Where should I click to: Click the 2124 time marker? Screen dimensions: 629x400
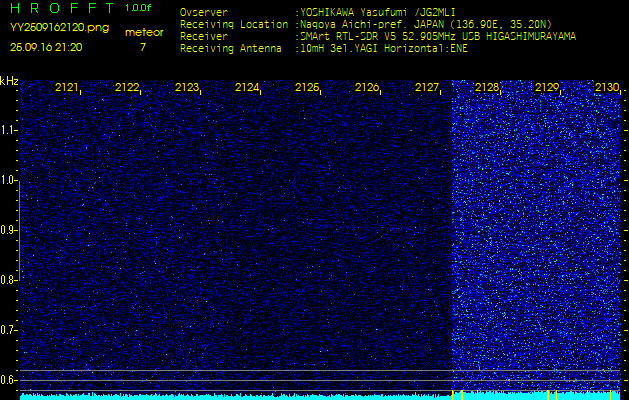[x=247, y=87]
